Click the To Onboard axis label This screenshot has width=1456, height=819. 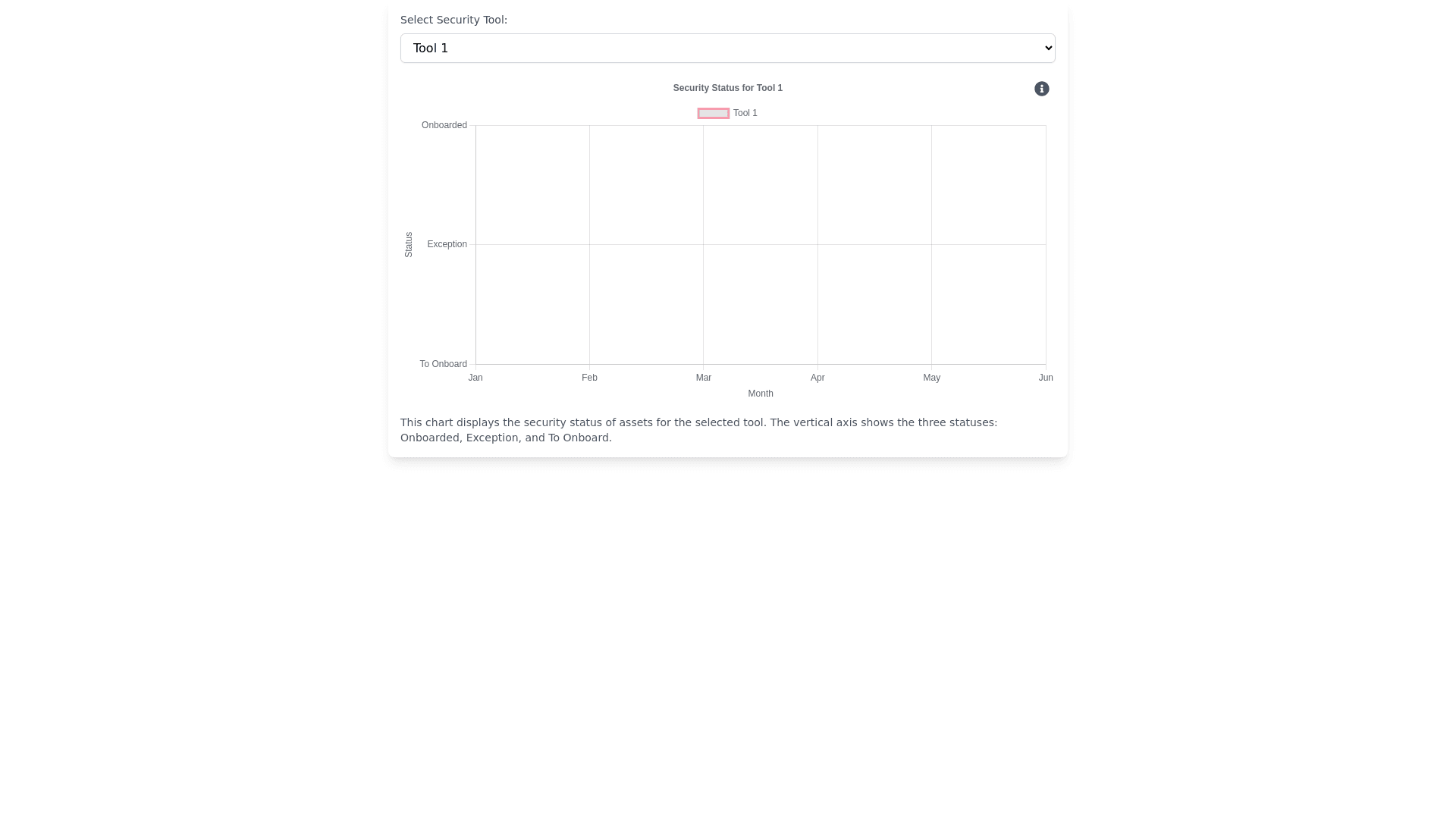click(x=443, y=364)
